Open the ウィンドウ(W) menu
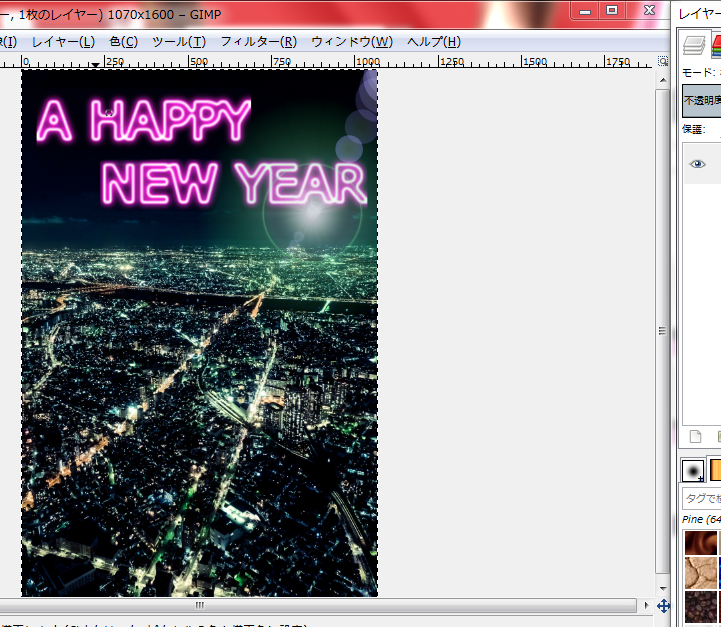721x627 pixels. click(352, 42)
